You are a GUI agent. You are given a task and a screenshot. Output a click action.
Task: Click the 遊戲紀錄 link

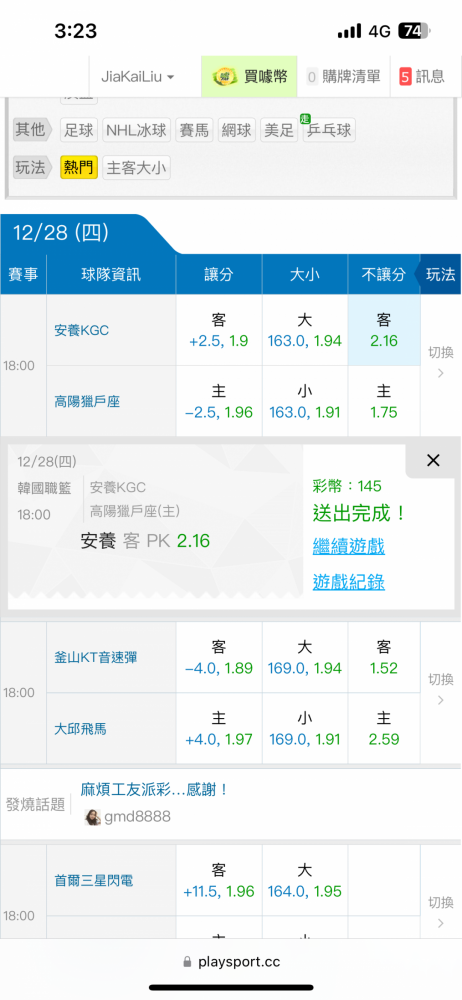tap(348, 582)
